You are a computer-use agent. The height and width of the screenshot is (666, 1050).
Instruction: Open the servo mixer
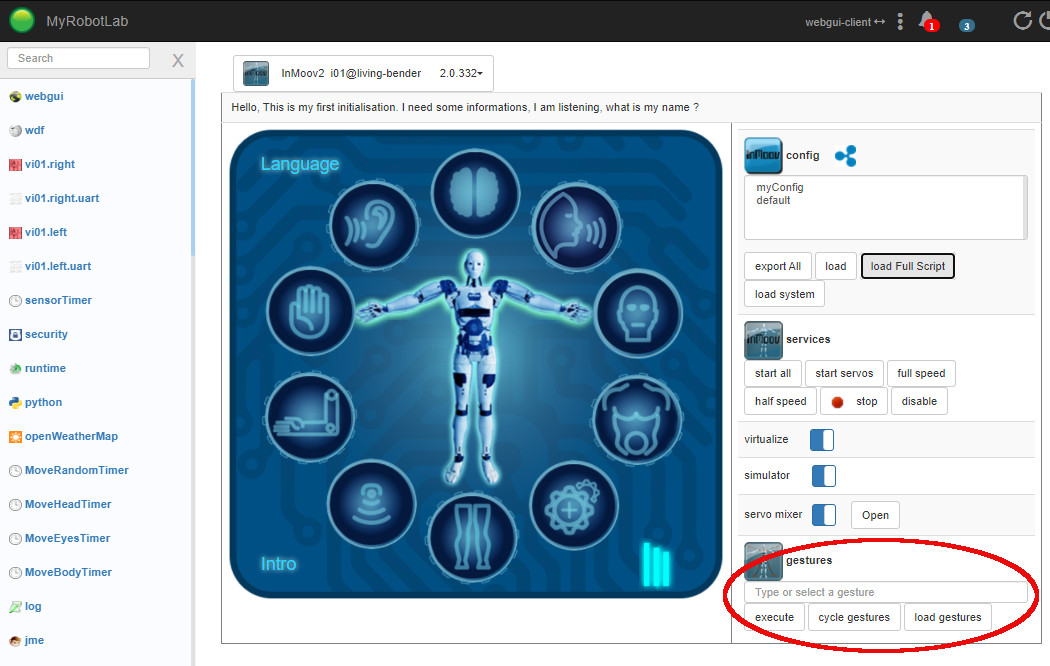tap(875, 515)
